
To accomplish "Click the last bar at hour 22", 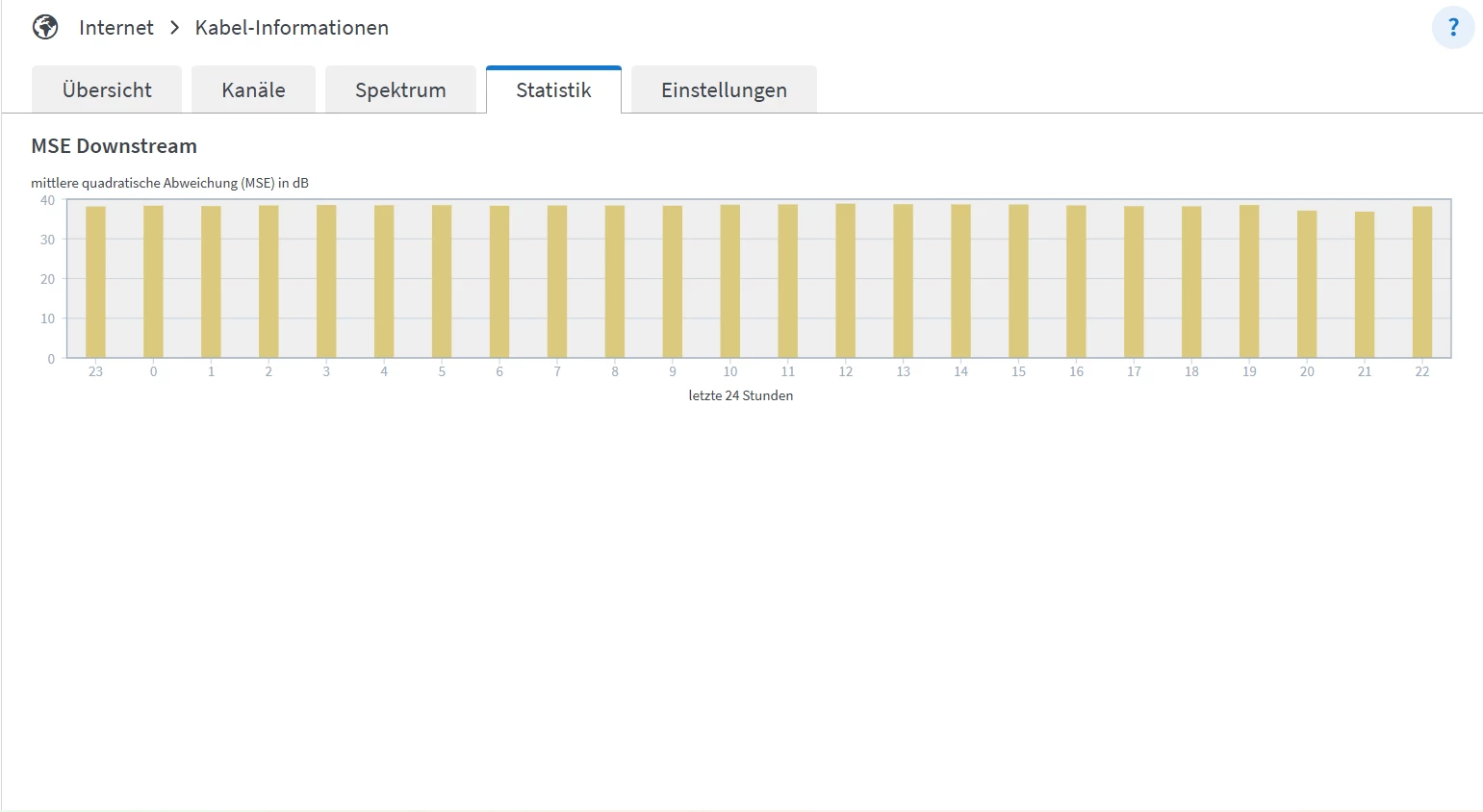I will coord(1422,282).
